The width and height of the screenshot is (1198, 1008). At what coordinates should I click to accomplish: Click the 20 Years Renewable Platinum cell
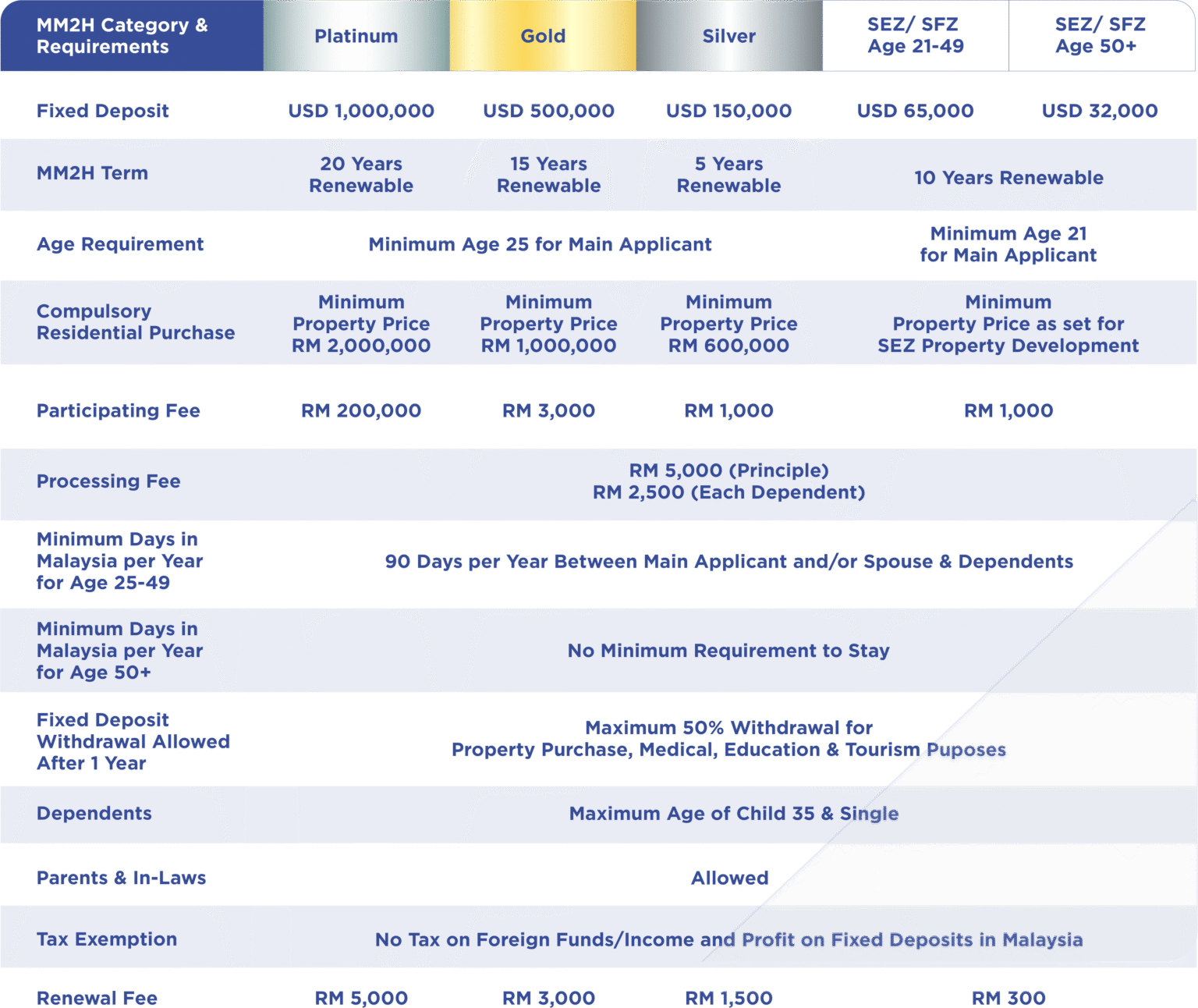tap(361, 175)
